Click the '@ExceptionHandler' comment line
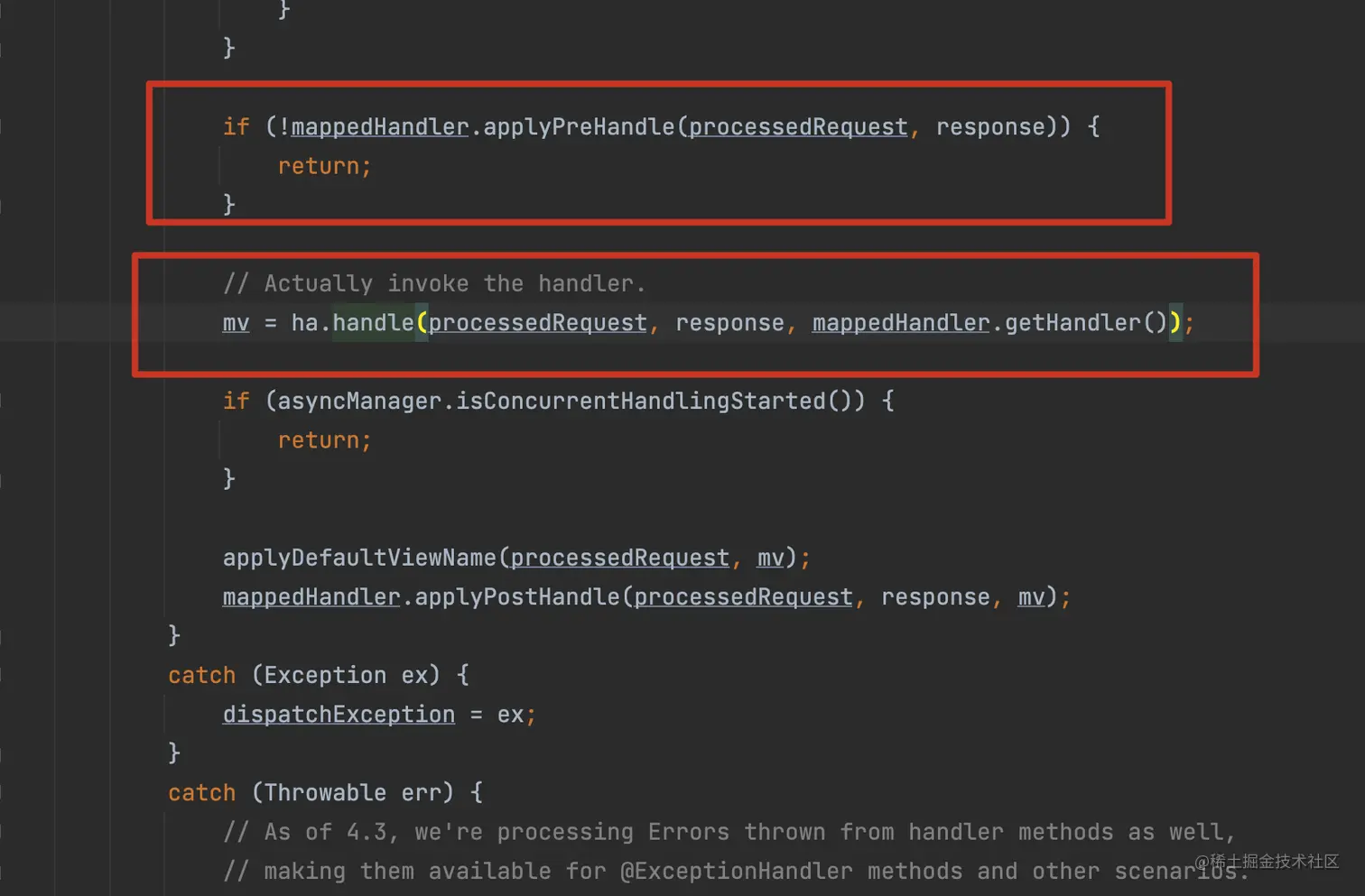Screen dimensions: 1365x896 coord(736,872)
